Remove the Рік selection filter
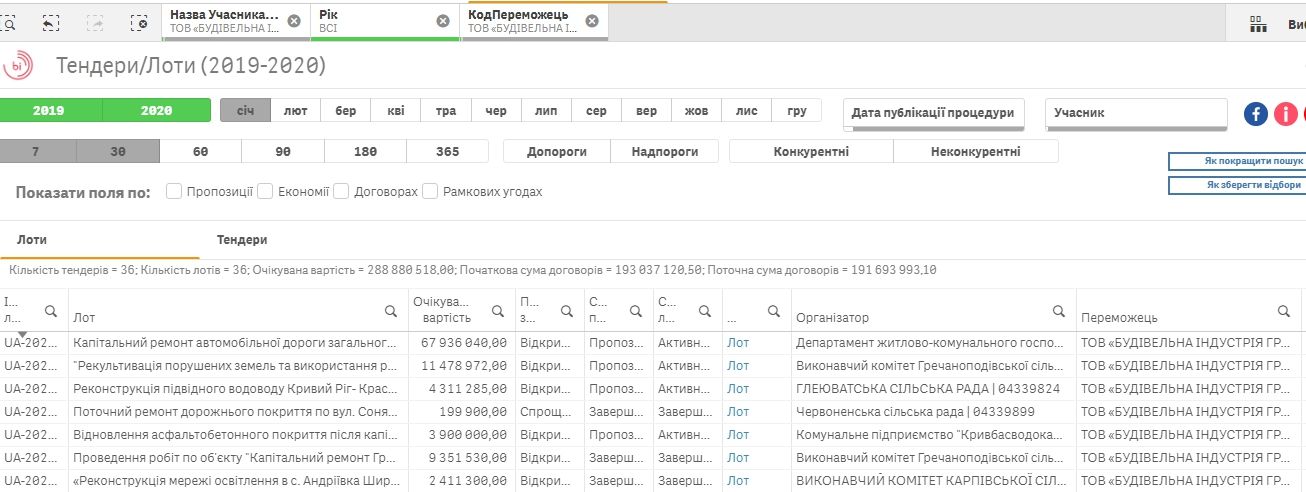This screenshot has width=1306, height=492. 443,21
